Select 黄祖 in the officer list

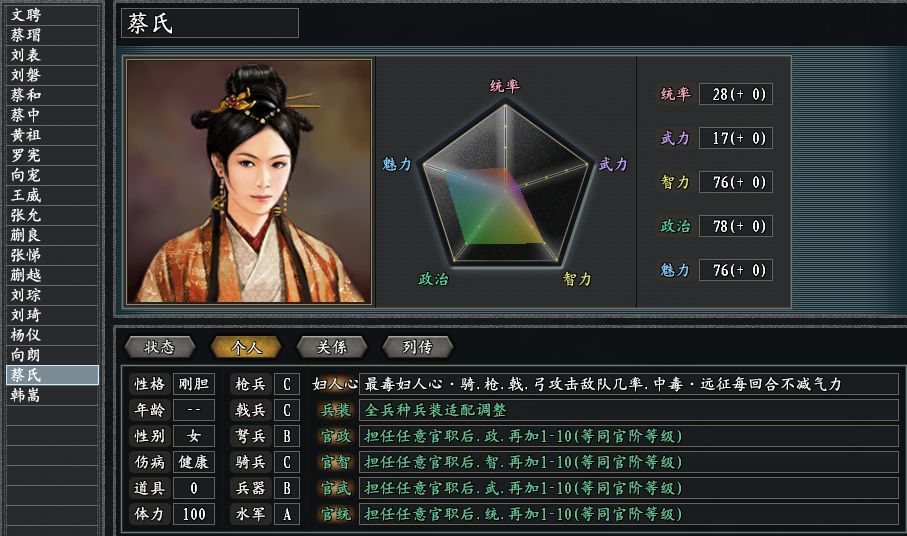pyautogui.click(x=52, y=135)
